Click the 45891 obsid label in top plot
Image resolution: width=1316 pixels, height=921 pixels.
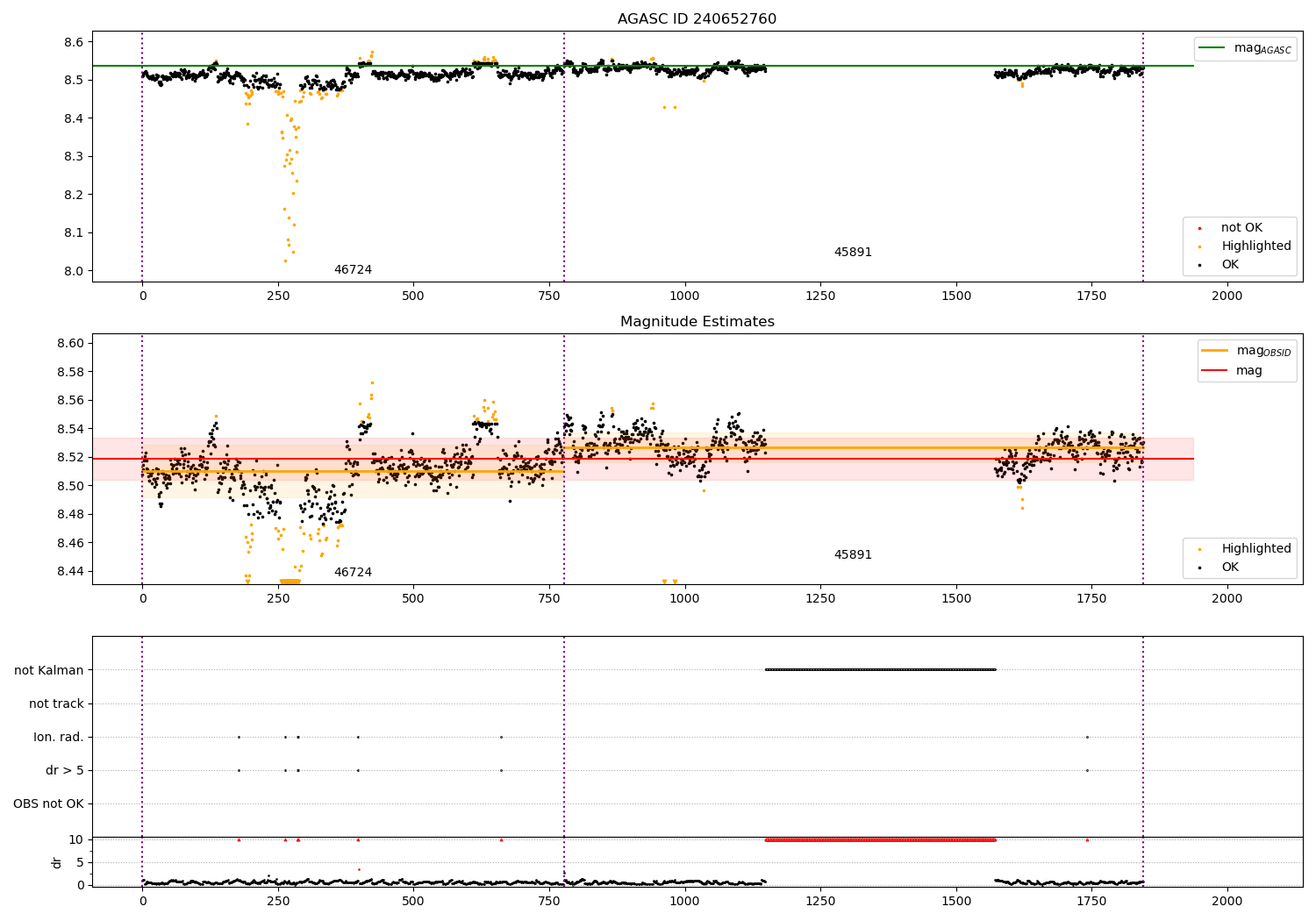[853, 253]
